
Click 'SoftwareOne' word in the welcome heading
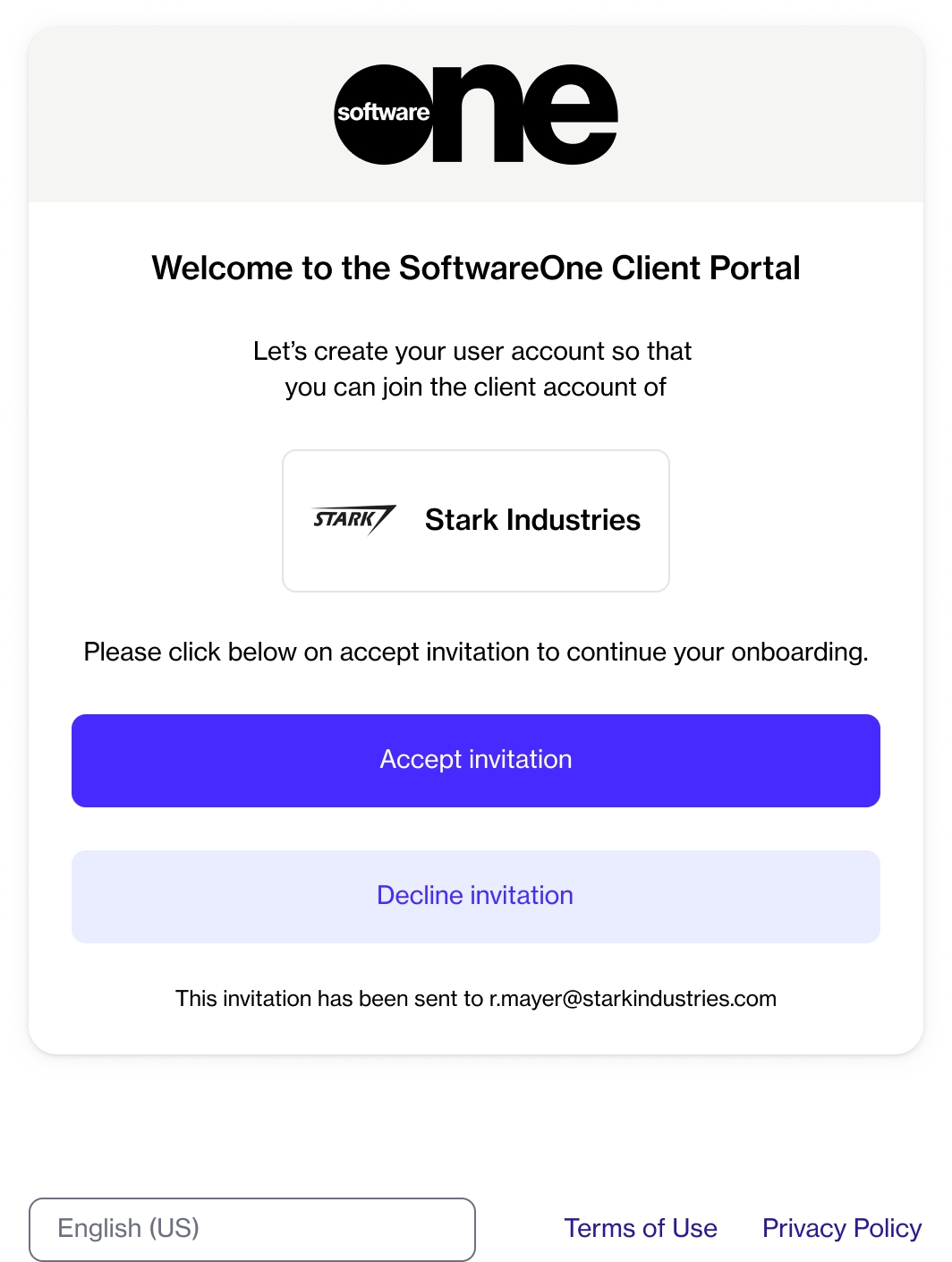click(501, 269)
